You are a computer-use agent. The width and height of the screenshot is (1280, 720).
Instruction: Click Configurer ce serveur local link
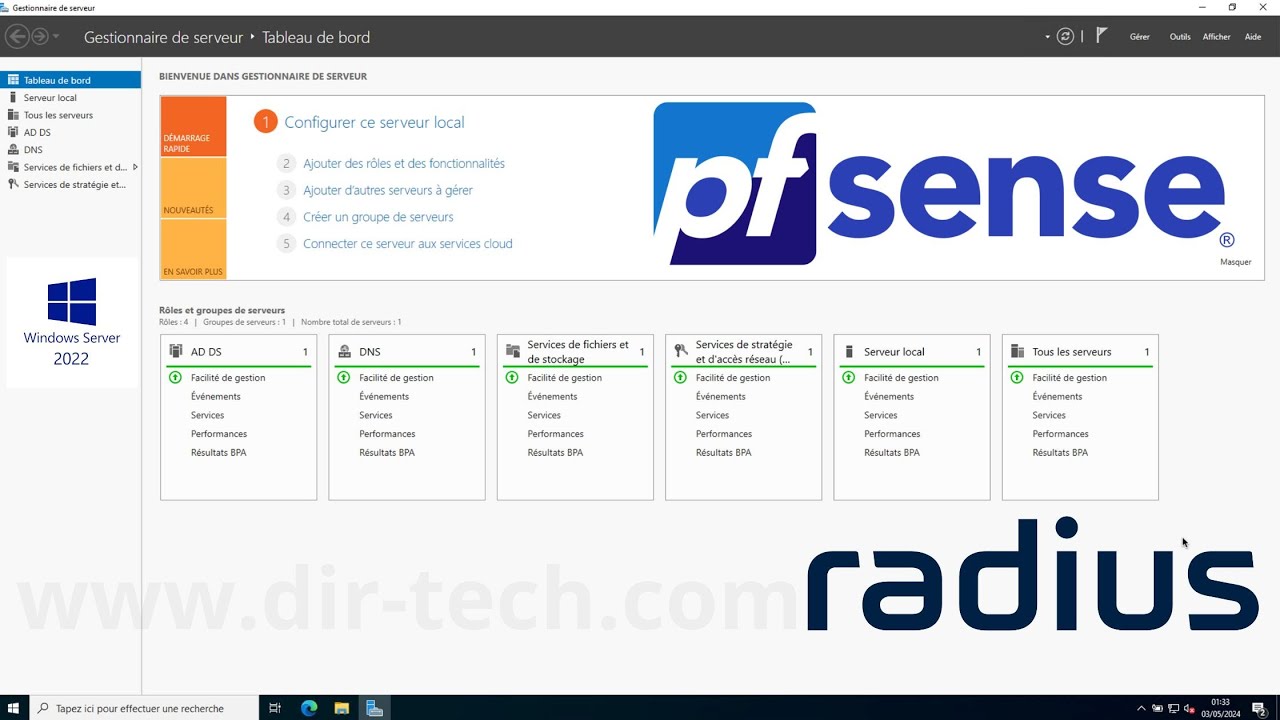pyautogui.click(x=374, y=122)
